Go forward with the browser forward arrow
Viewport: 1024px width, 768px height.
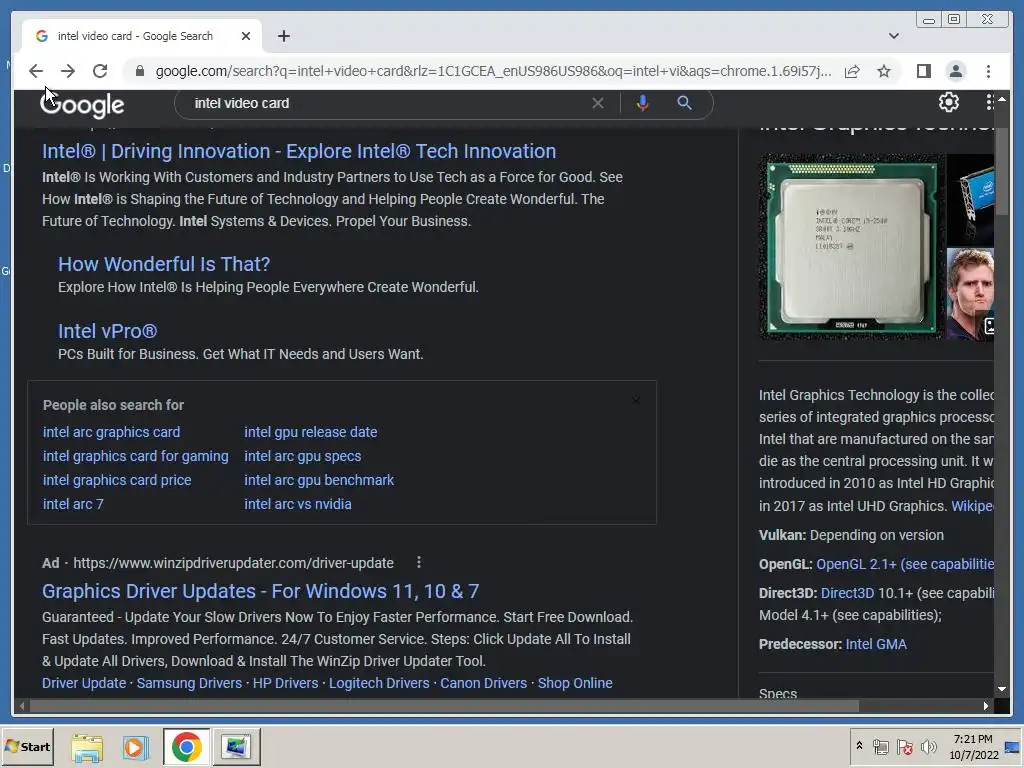68,71
